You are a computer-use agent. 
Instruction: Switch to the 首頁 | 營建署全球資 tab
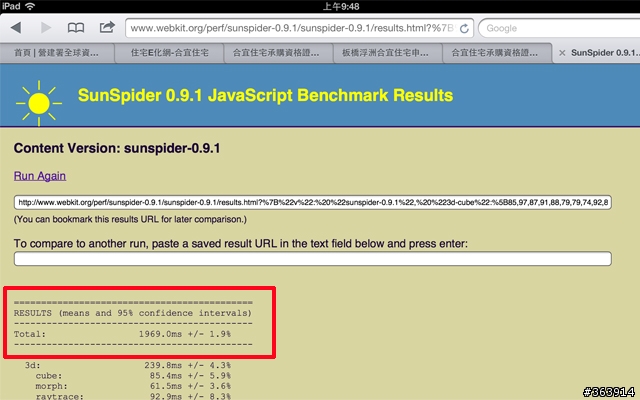pyautogui.click(x=57, y=53)
